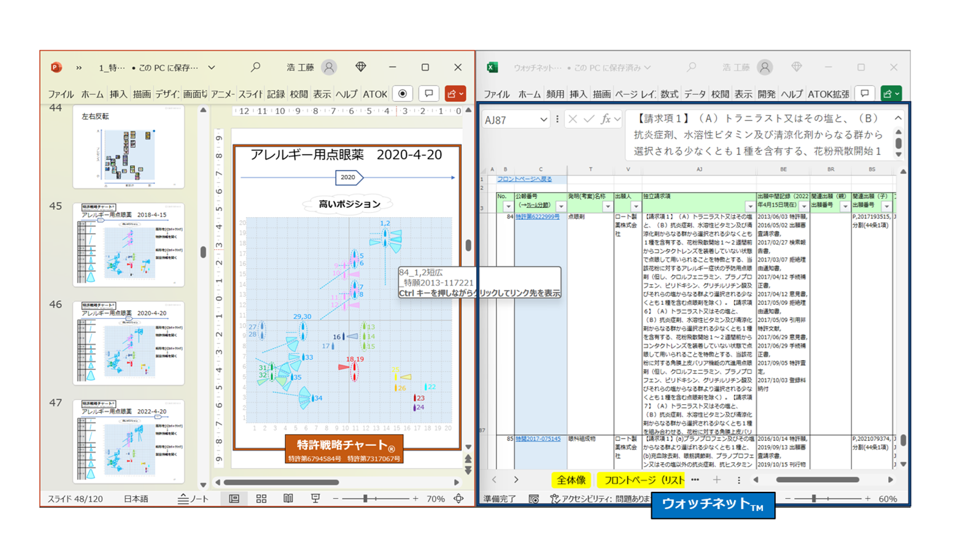Image resolution: width=954 pixels, height=552 pixels.
Task: Open comments pane in PowerPoint
Action: [x=428, y=94]
